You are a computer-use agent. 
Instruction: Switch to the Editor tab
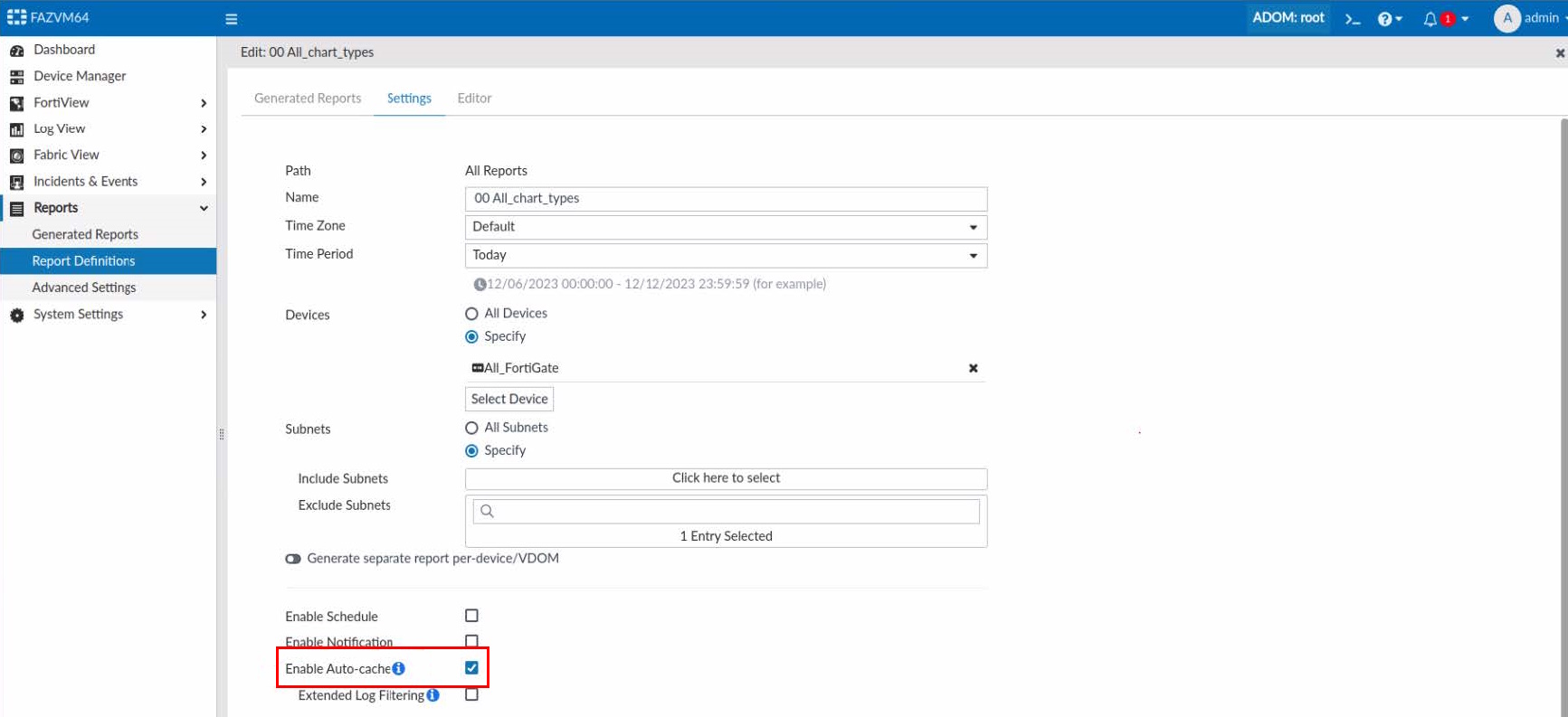coord(474,99)
